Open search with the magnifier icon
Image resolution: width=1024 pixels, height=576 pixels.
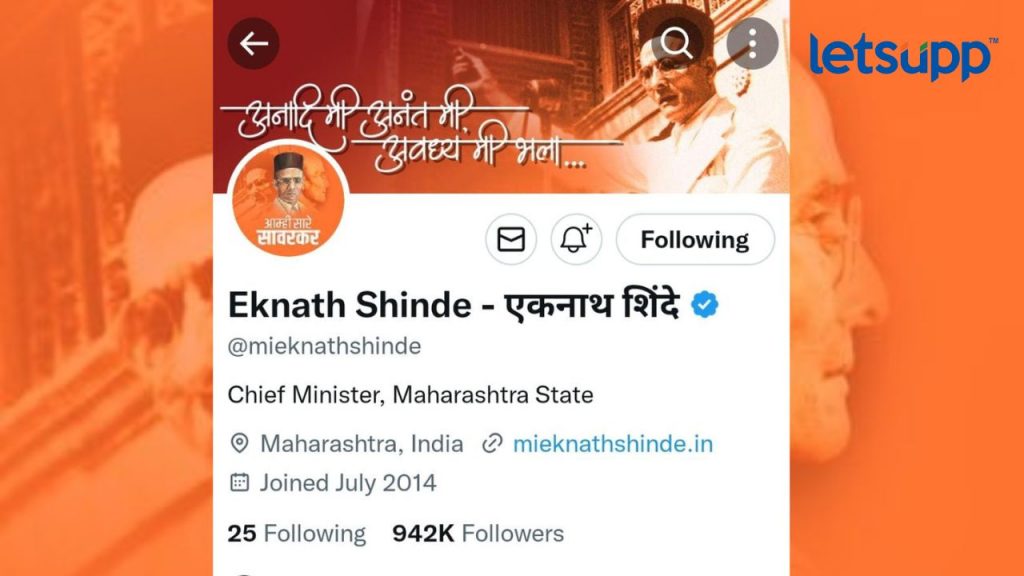point(677,44)
